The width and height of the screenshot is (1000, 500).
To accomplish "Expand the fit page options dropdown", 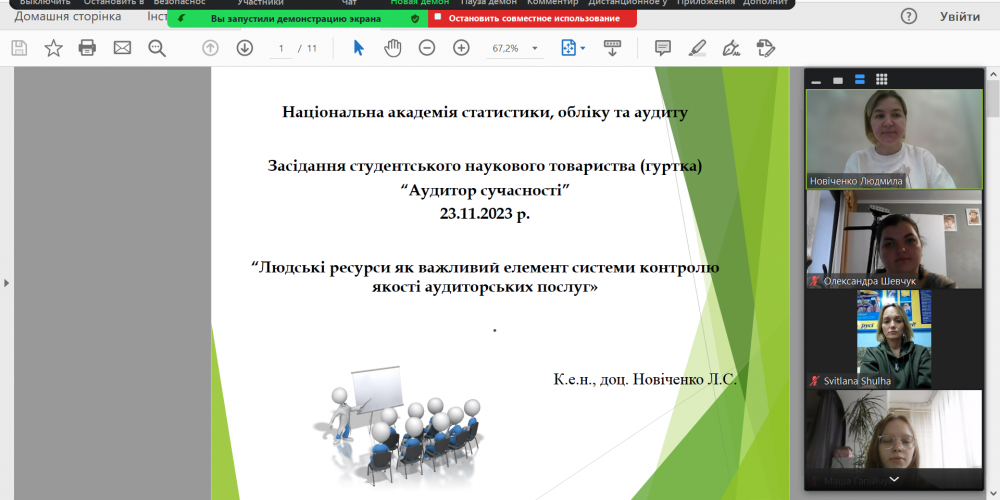I will pos(573,48).
